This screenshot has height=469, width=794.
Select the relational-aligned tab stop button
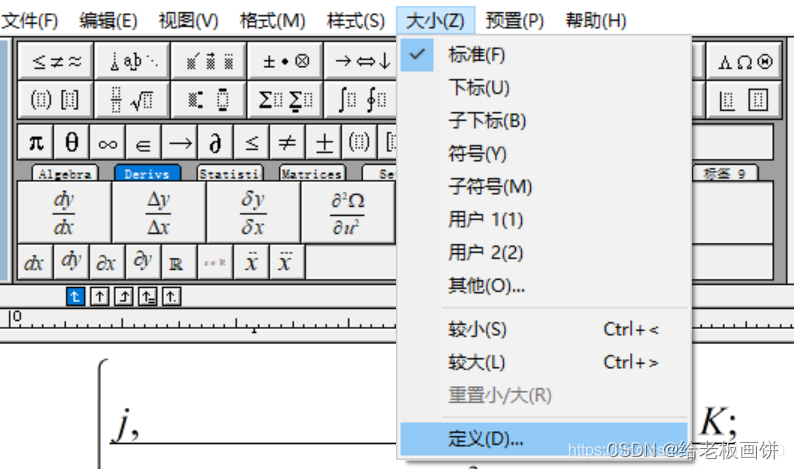[148, 296]
